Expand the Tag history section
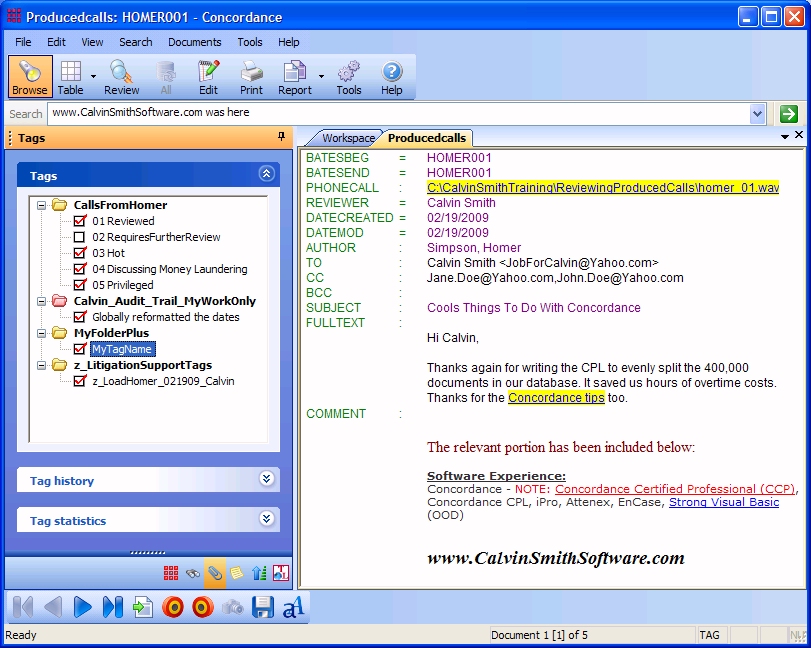Image resolution: width=811 pixels, height=648 pixels. [x=266, y=480]
